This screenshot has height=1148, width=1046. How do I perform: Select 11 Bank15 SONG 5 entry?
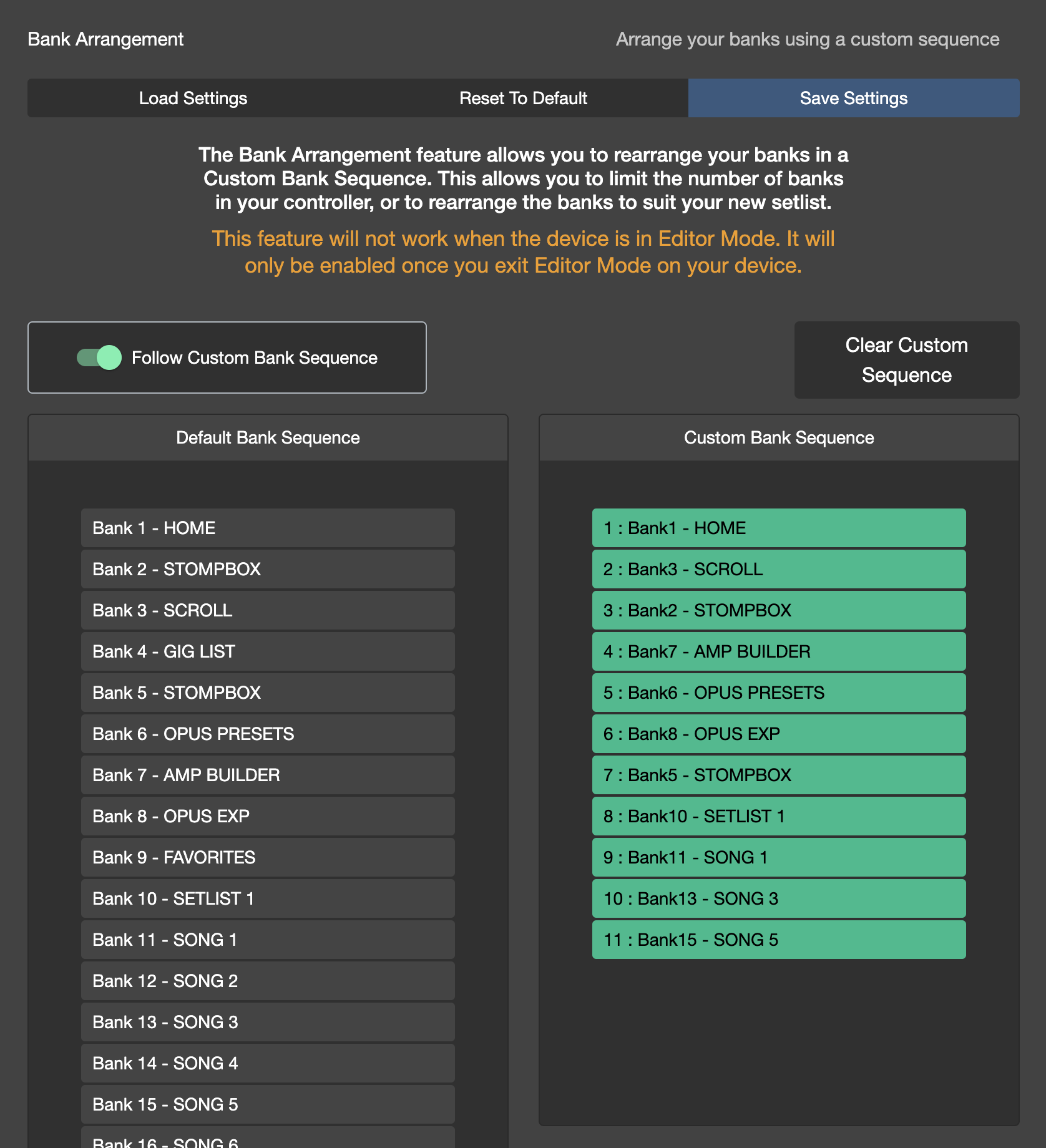click(x=778, y=940)
